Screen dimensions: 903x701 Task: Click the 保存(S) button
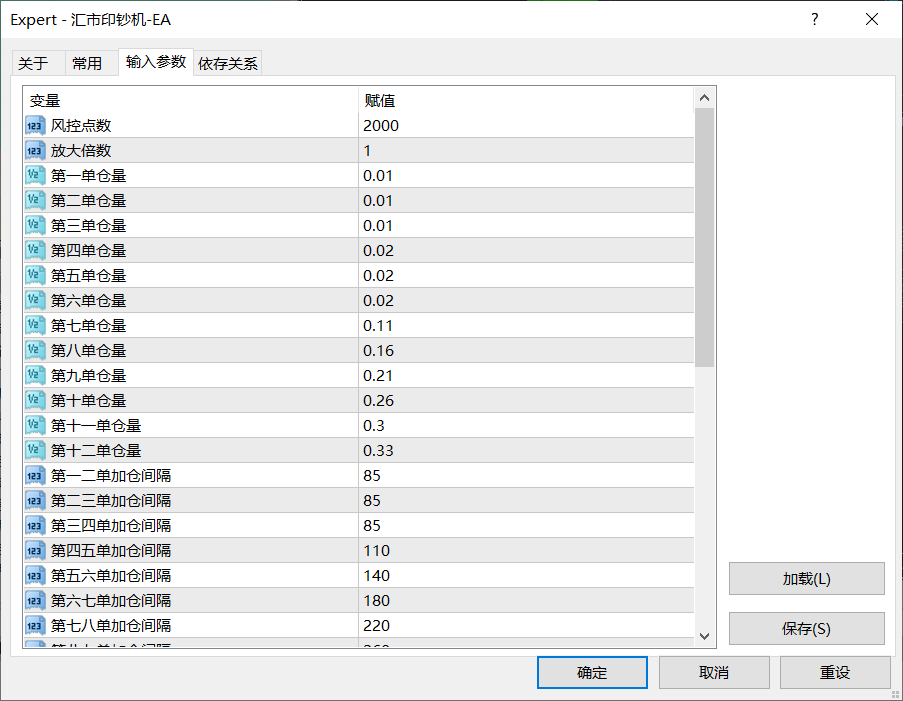click(806, 628)
